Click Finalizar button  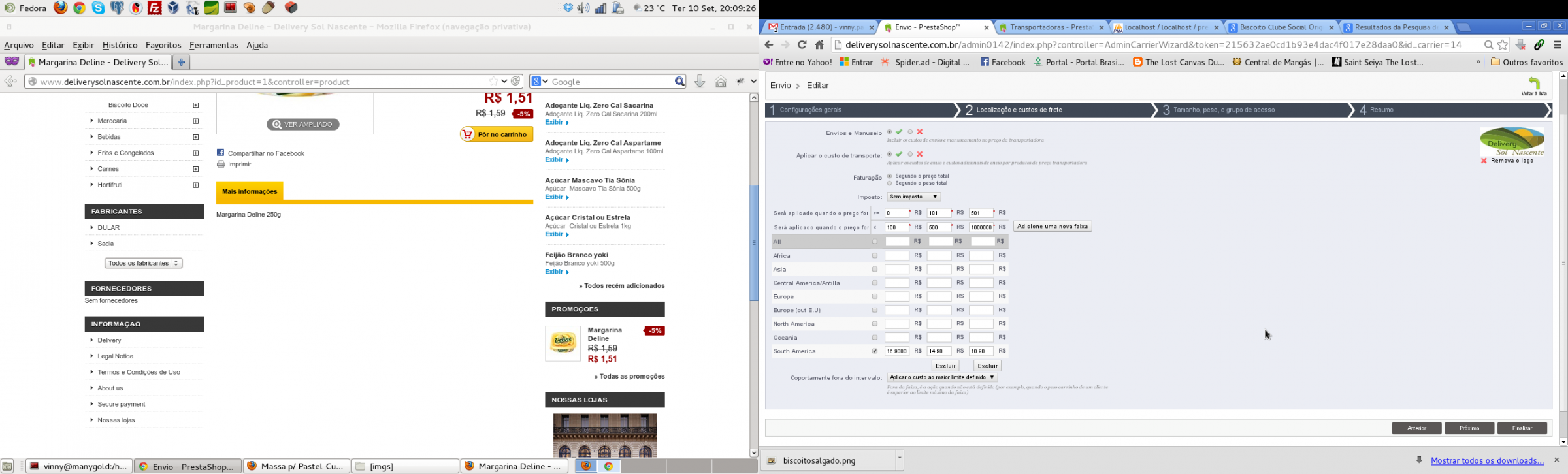pyautogui.click(x=1522, y=428)
